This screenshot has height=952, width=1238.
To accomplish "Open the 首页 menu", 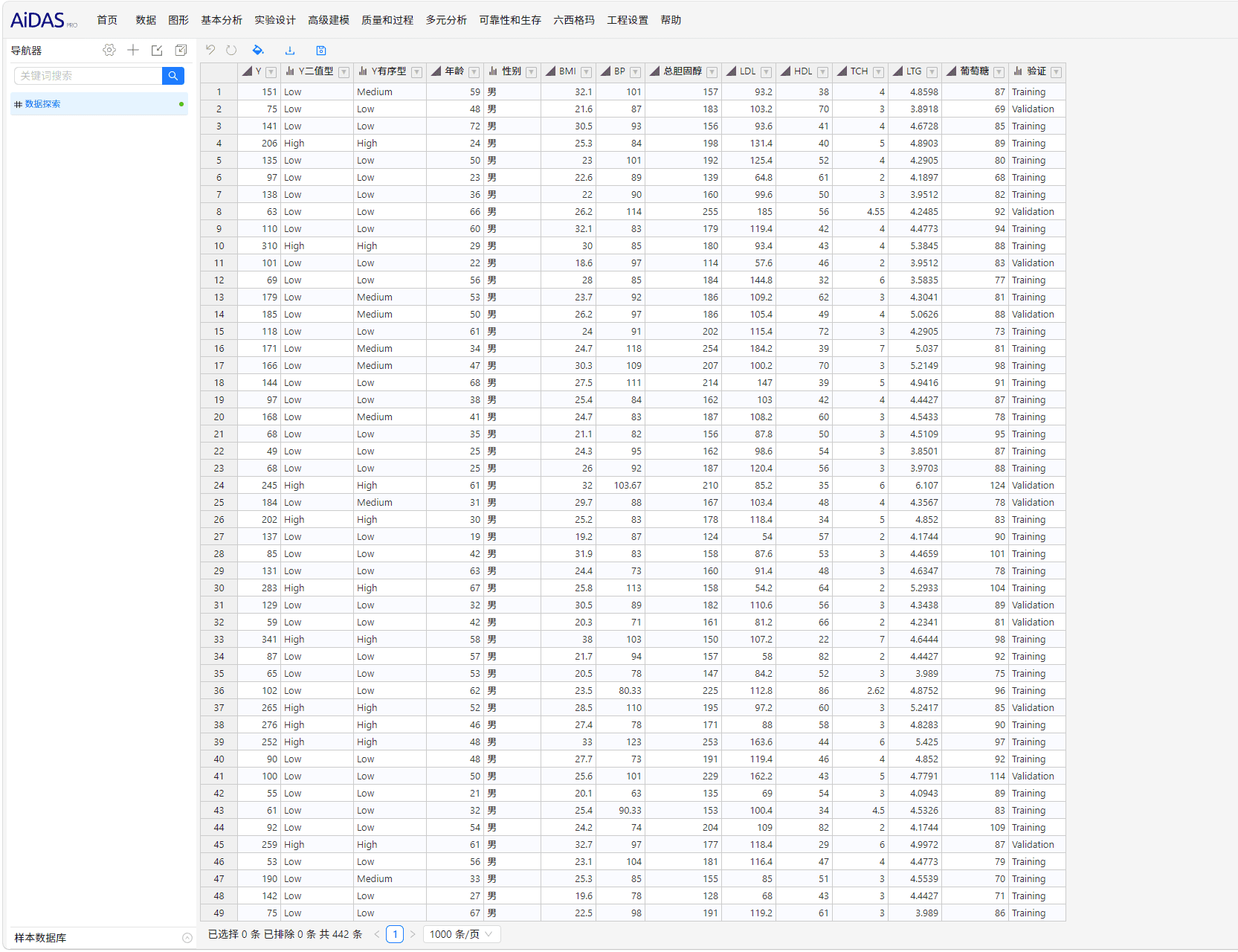I will click(x=107, y=20).
